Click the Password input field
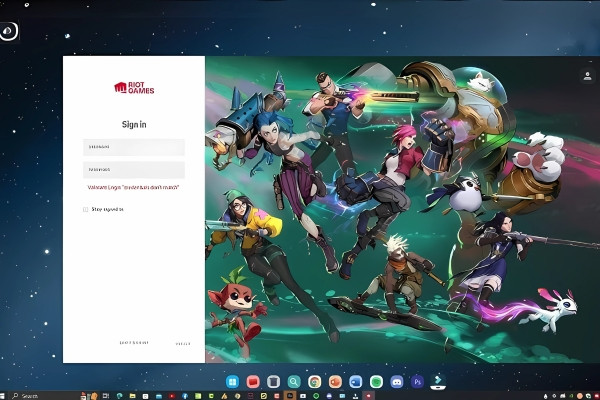The width and height of the screenshot is (600, 400). tap(134, 170)
